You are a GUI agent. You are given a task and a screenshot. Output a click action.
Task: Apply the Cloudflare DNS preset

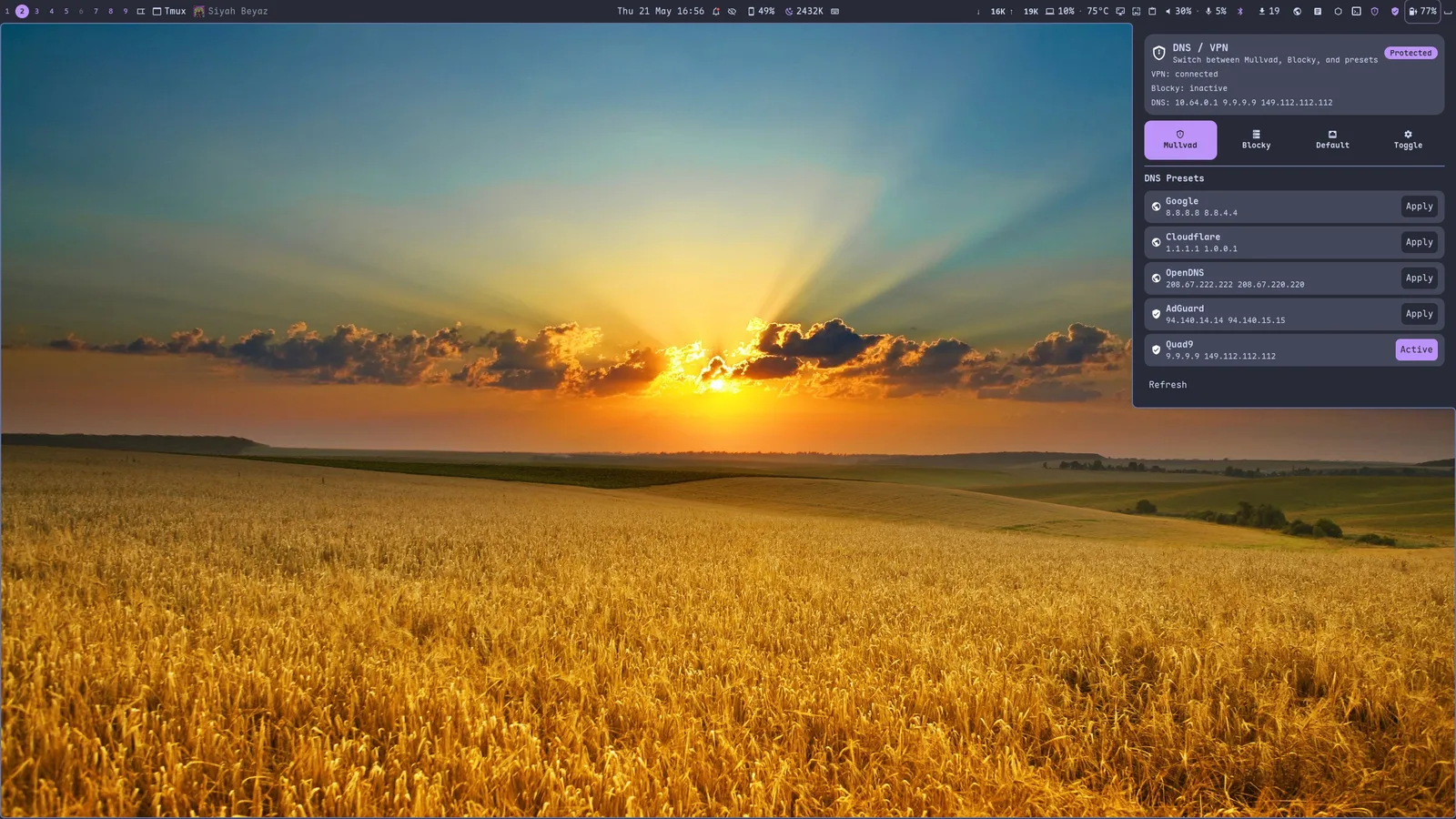[1419, 242]
